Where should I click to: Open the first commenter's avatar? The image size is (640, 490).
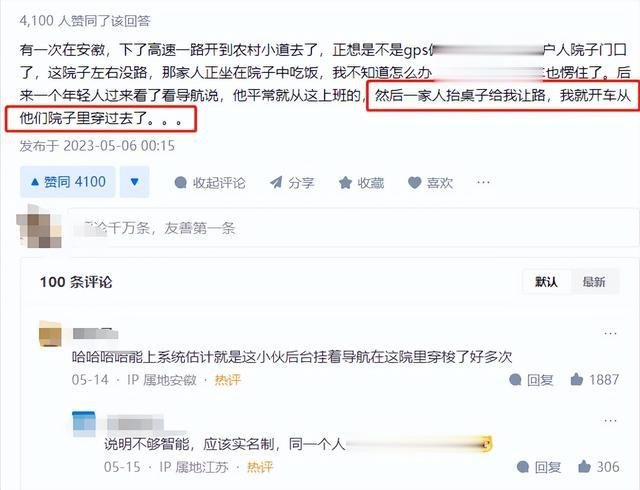[x=50, y=334]
